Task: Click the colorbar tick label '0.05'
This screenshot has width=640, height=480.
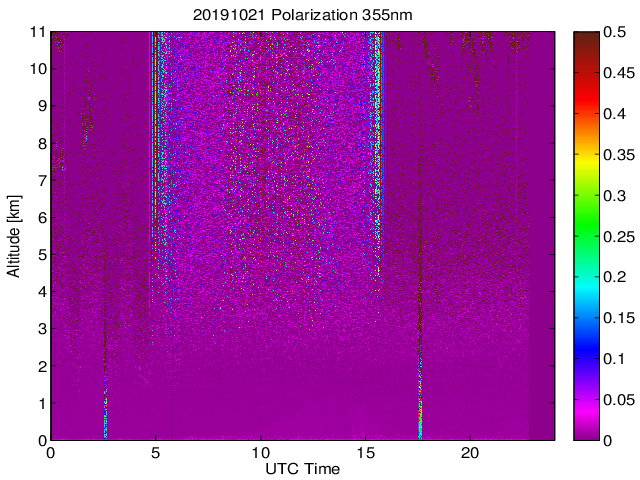Action: (619, 400)
